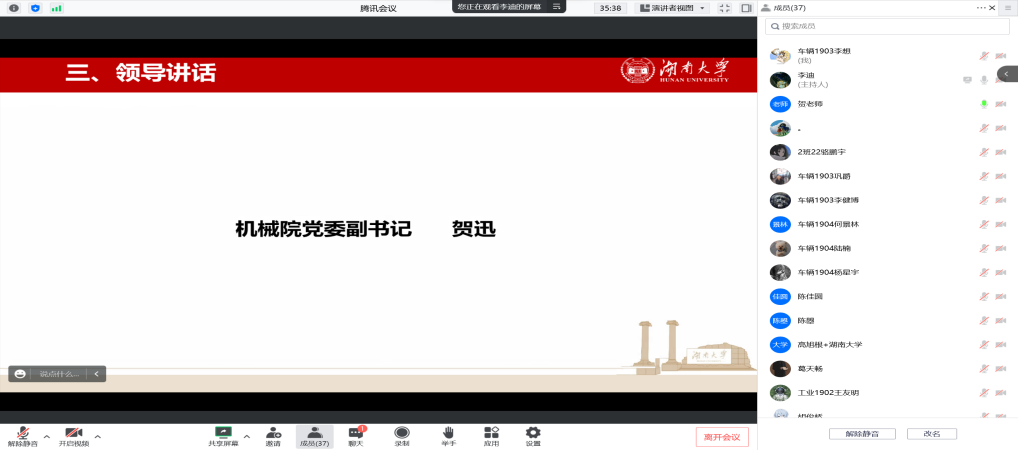Toggle the 成员(37) members panel

click(314, 435)
